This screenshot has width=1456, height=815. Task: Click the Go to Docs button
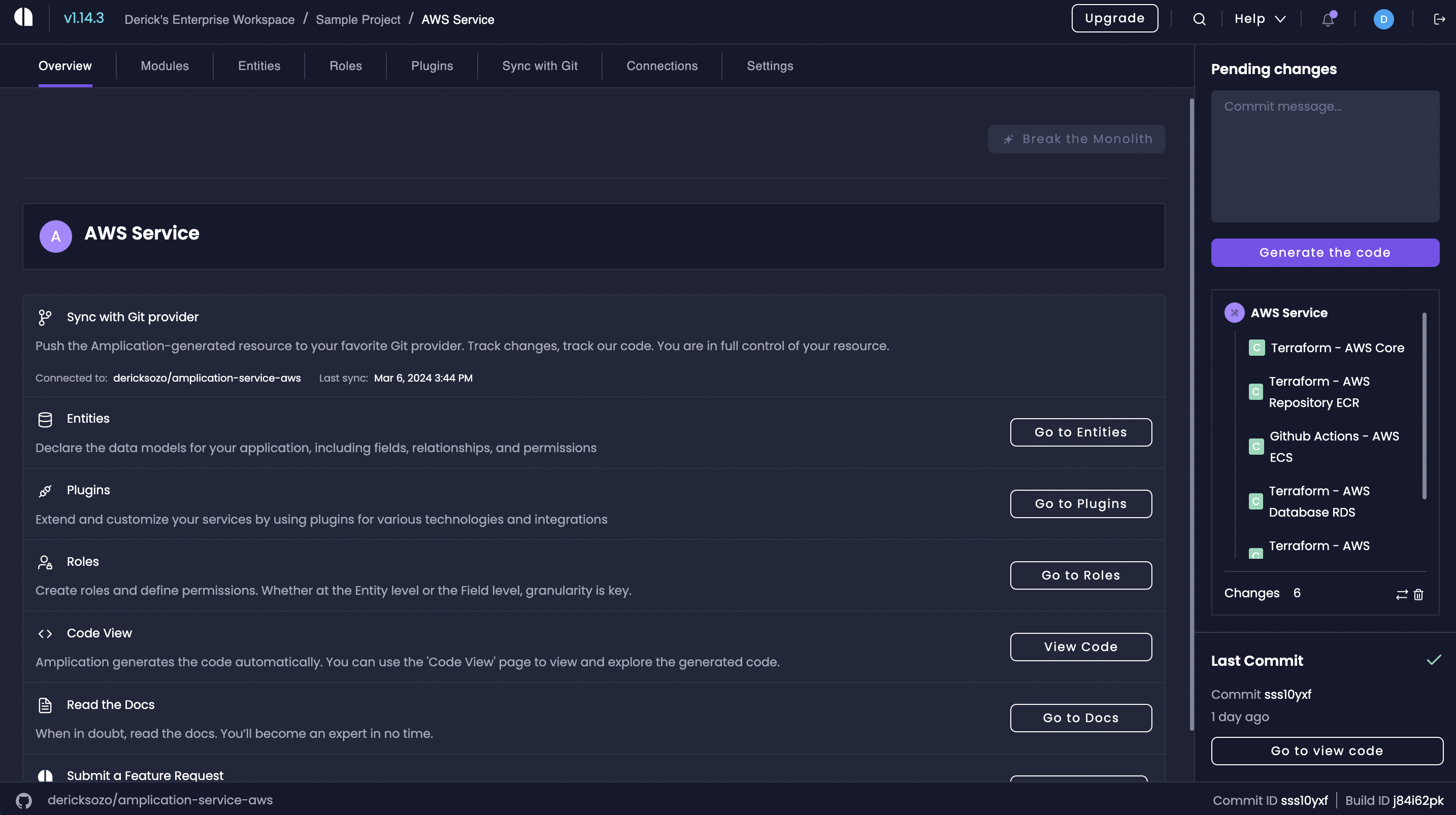[x=1080, y=718]
